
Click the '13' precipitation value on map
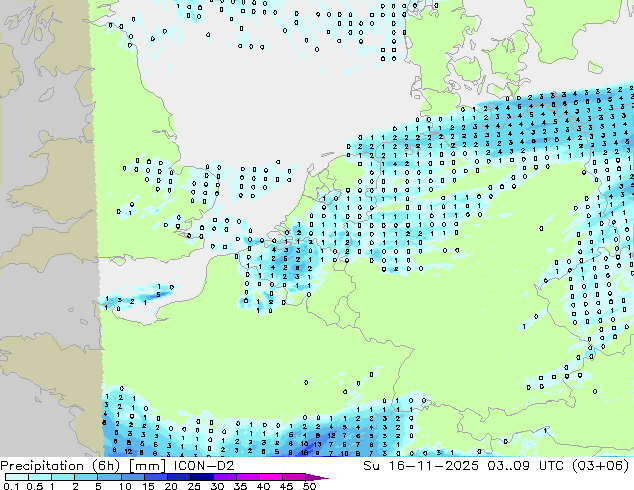click(317, 444)
